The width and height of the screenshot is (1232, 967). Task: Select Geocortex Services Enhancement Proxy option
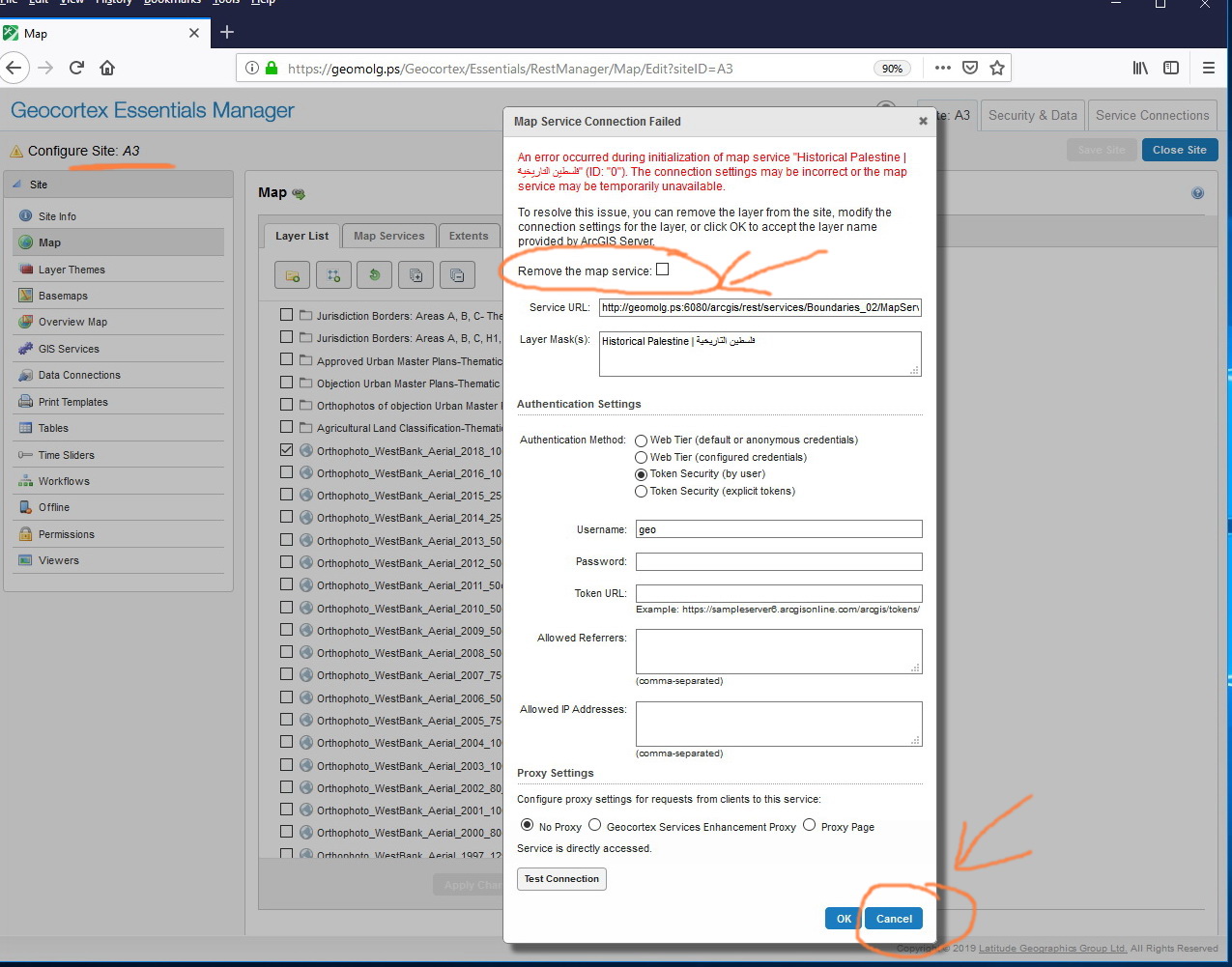click(595, 825)
